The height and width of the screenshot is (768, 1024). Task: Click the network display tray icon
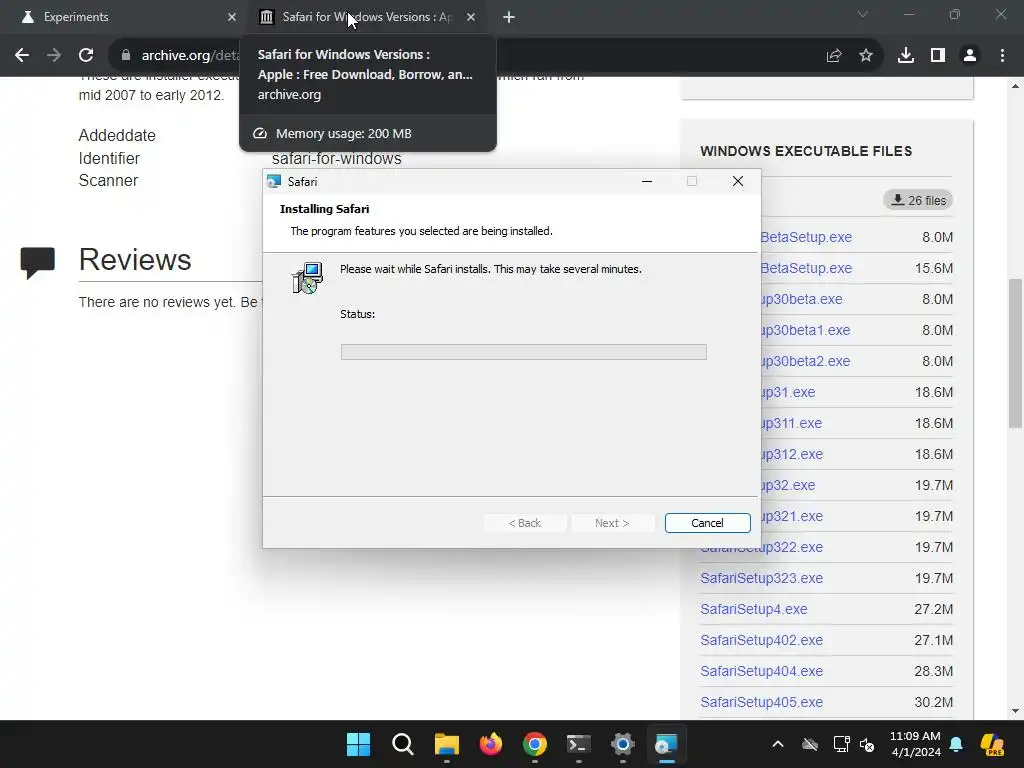(x=841, y=744)
